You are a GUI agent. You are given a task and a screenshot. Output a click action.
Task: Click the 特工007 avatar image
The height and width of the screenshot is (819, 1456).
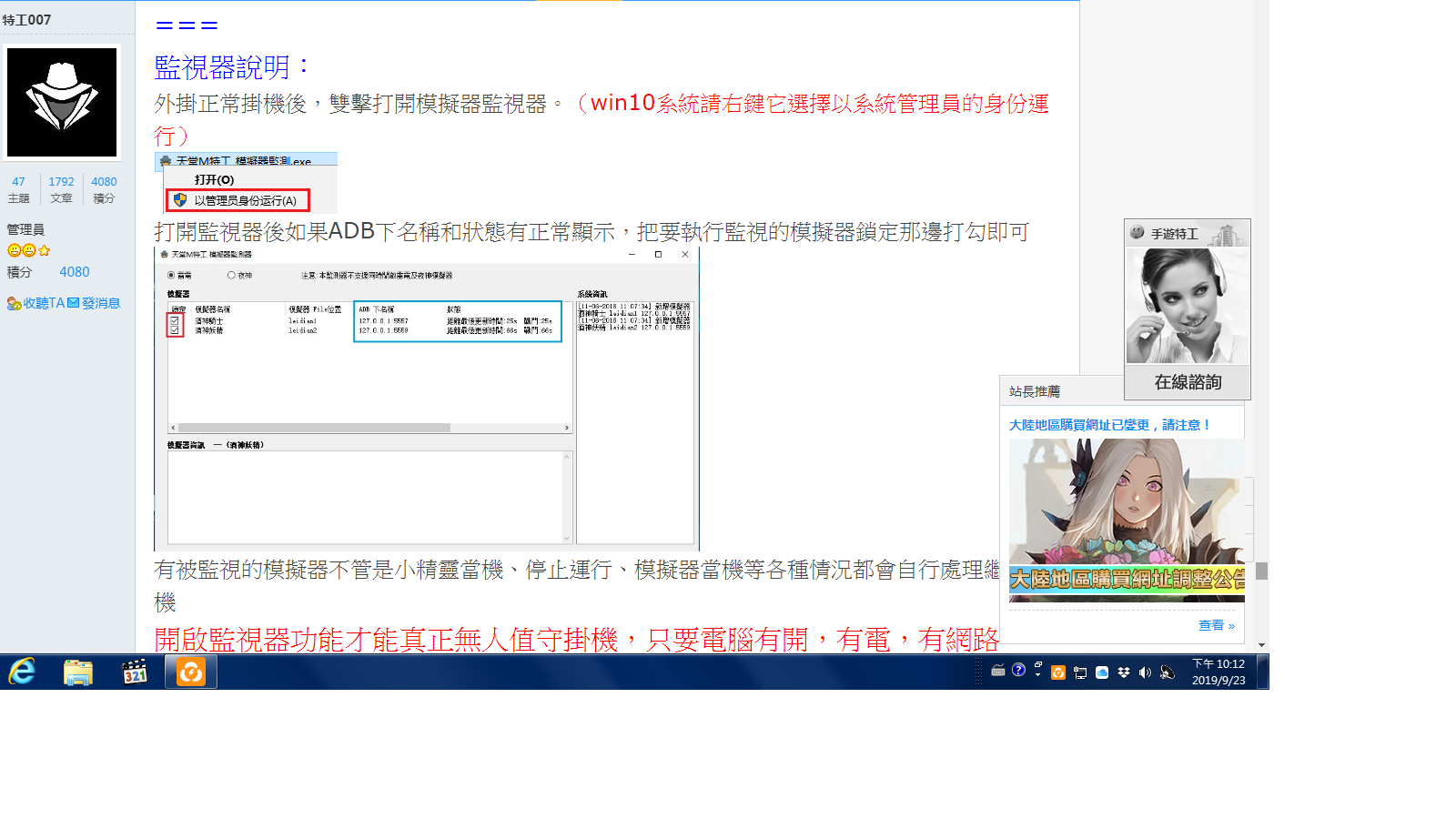point(62,103)
